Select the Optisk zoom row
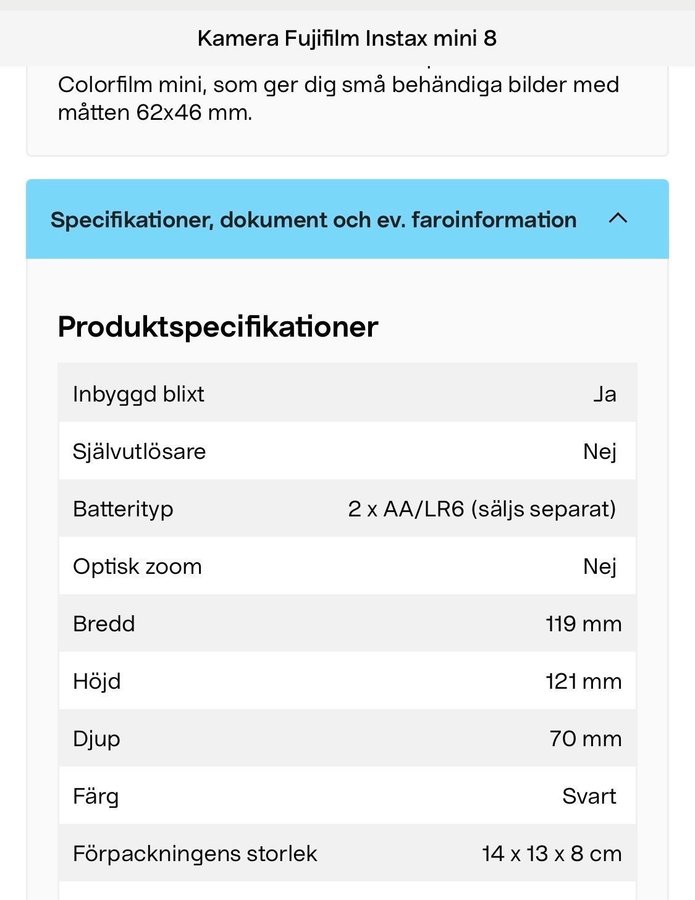The height and width of the screenshot is (900, 695). coord(347,567)
